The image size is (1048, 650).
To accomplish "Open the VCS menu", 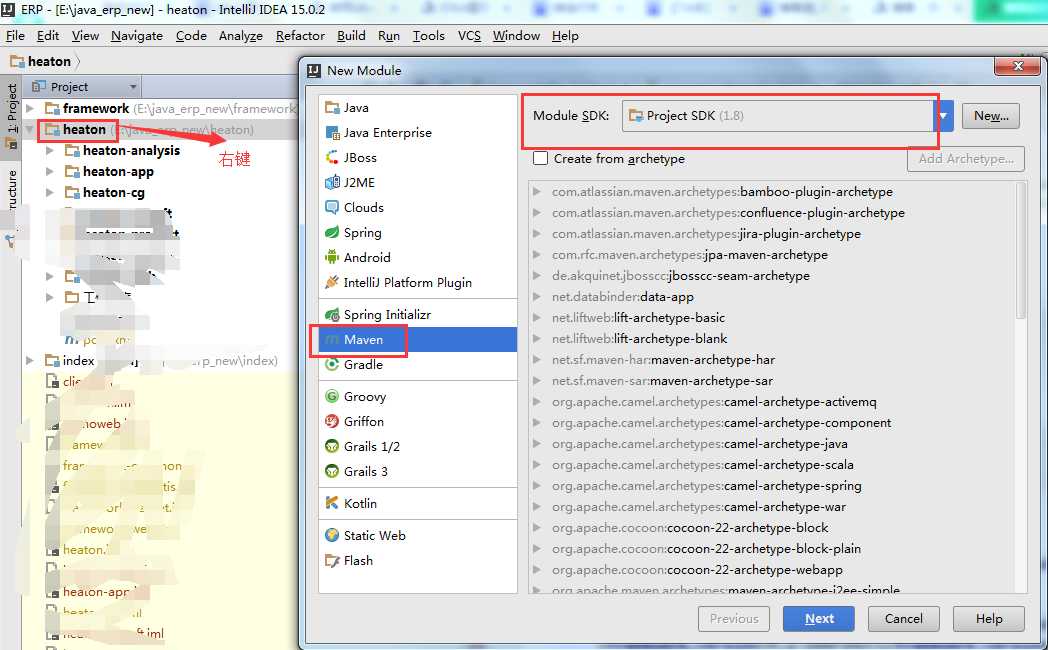I will [x=469, y=36].
